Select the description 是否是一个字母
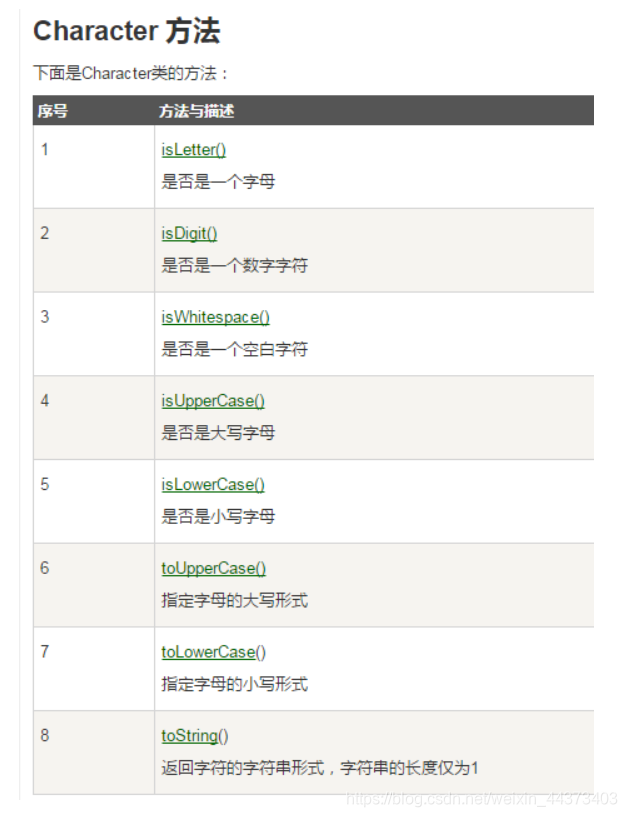 pos(218,182)
